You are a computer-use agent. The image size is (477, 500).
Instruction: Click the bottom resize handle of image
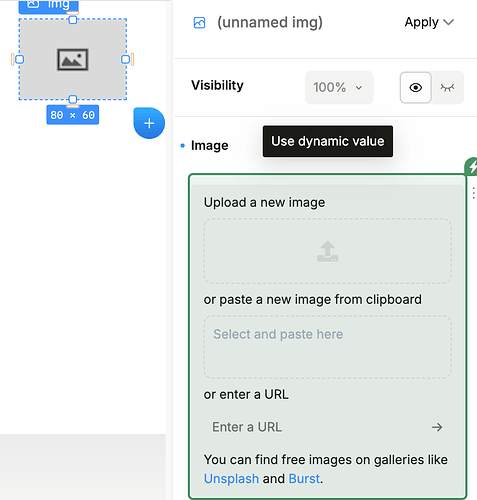pos(73,99)
